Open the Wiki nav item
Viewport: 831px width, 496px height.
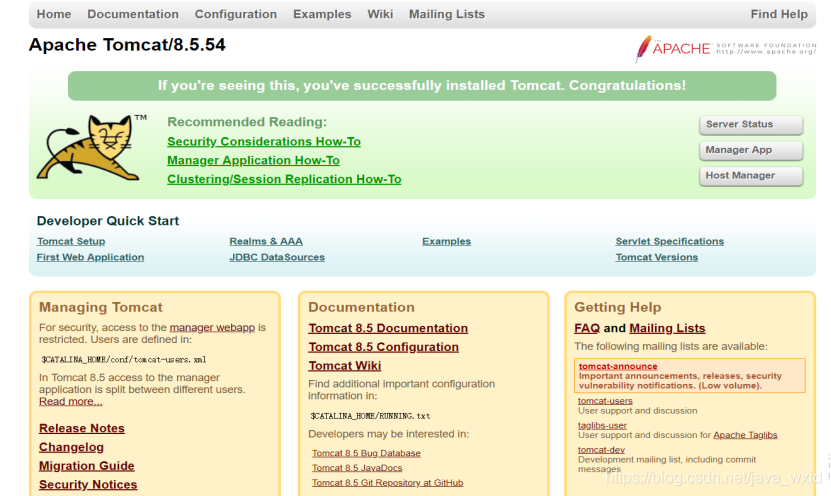(380, 14)
